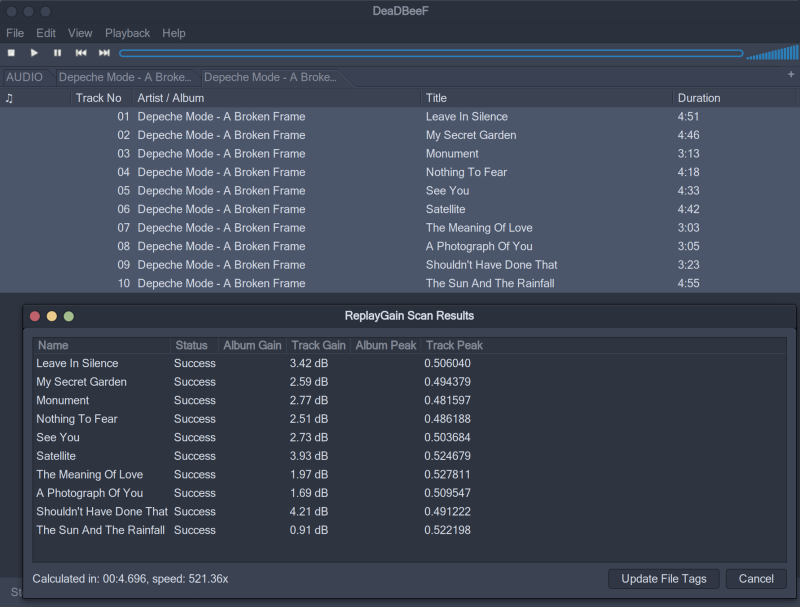Open the Playback menu
This screenshot has height=607, width=800.
(128, 33)
